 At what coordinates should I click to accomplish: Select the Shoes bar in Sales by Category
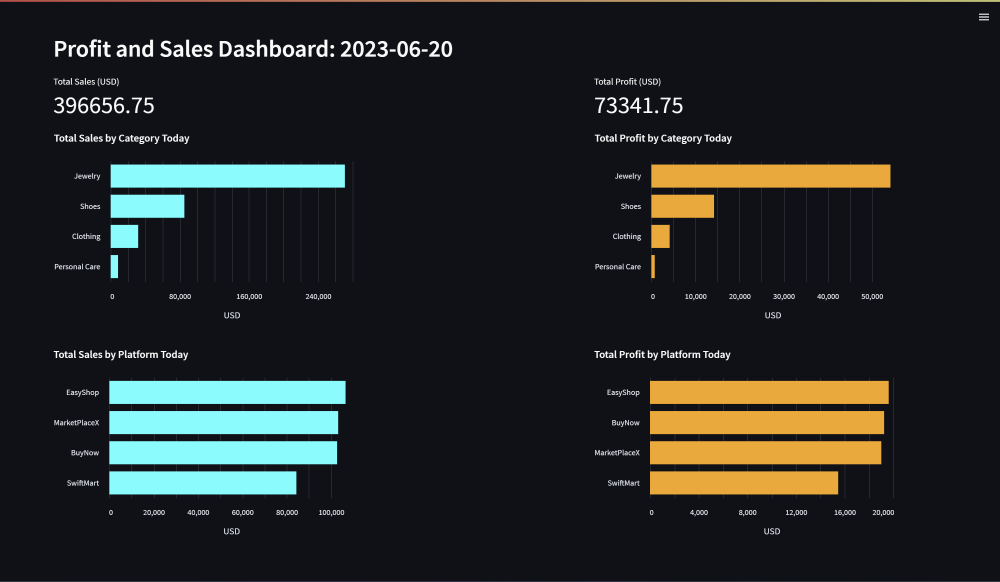pos(147,206)
